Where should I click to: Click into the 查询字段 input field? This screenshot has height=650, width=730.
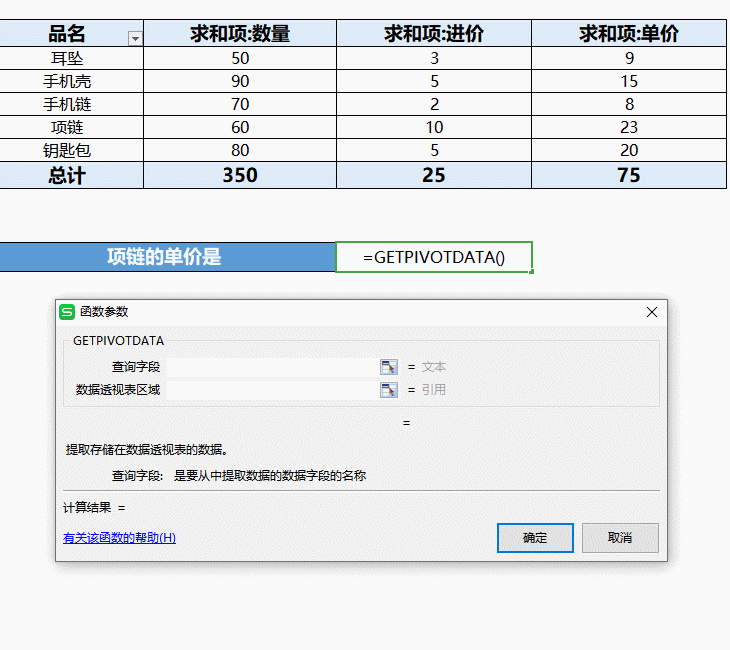(x=272, y=367)
